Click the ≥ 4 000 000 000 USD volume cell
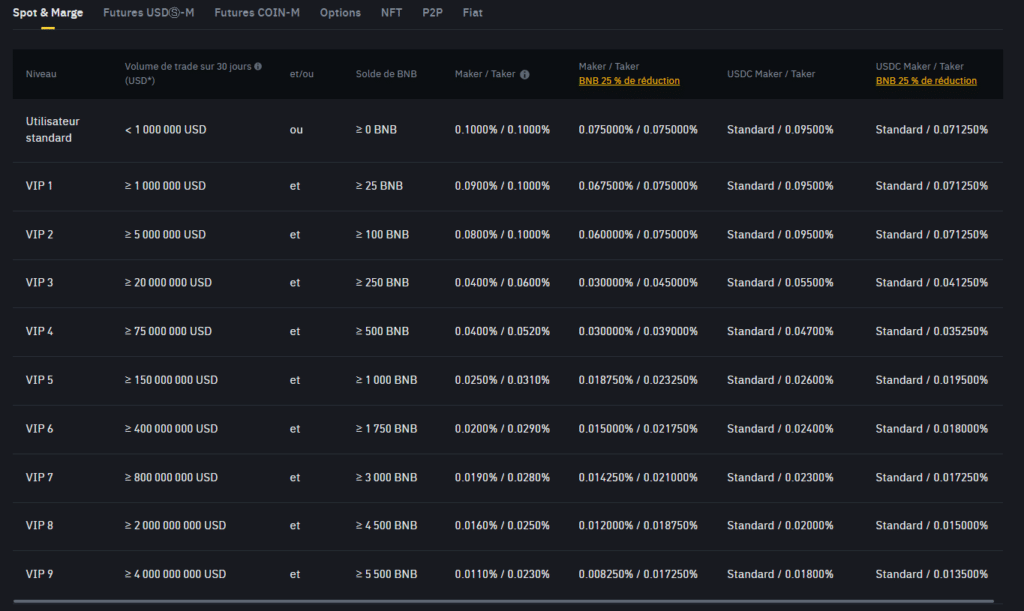Viewport: 1024px width, 611px height. tap(175, 574)
